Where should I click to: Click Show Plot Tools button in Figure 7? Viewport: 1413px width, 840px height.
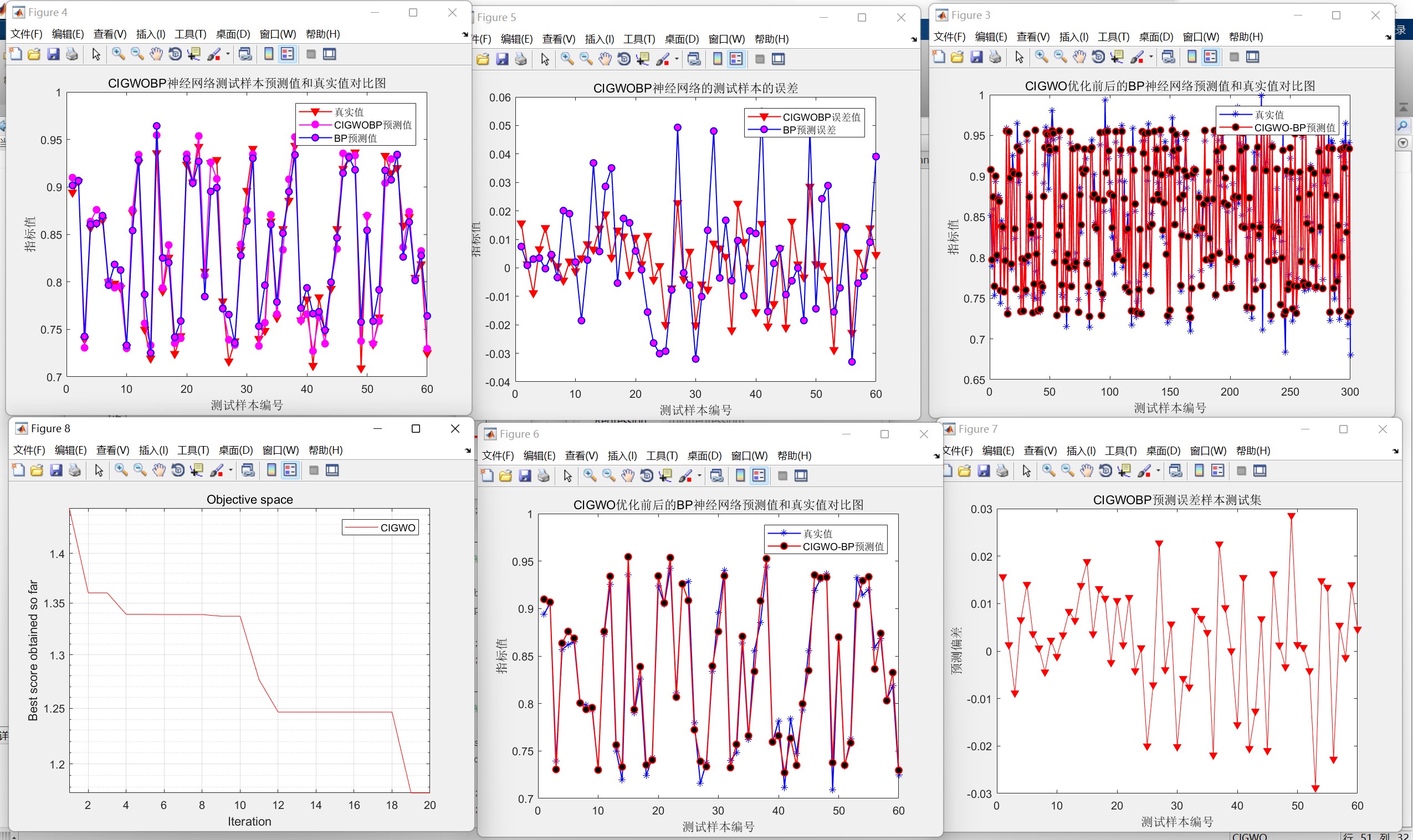coord(1260,471)
